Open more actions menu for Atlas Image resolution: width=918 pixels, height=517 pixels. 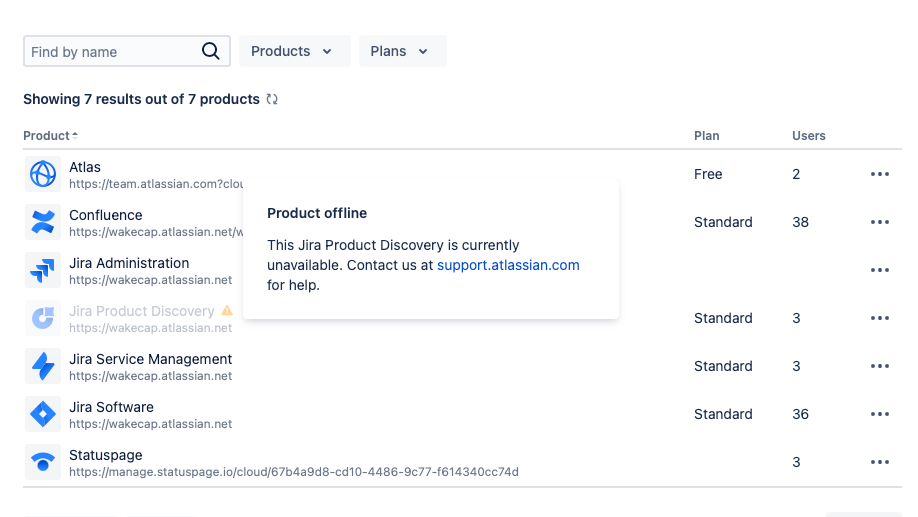[x=879, y=174]
